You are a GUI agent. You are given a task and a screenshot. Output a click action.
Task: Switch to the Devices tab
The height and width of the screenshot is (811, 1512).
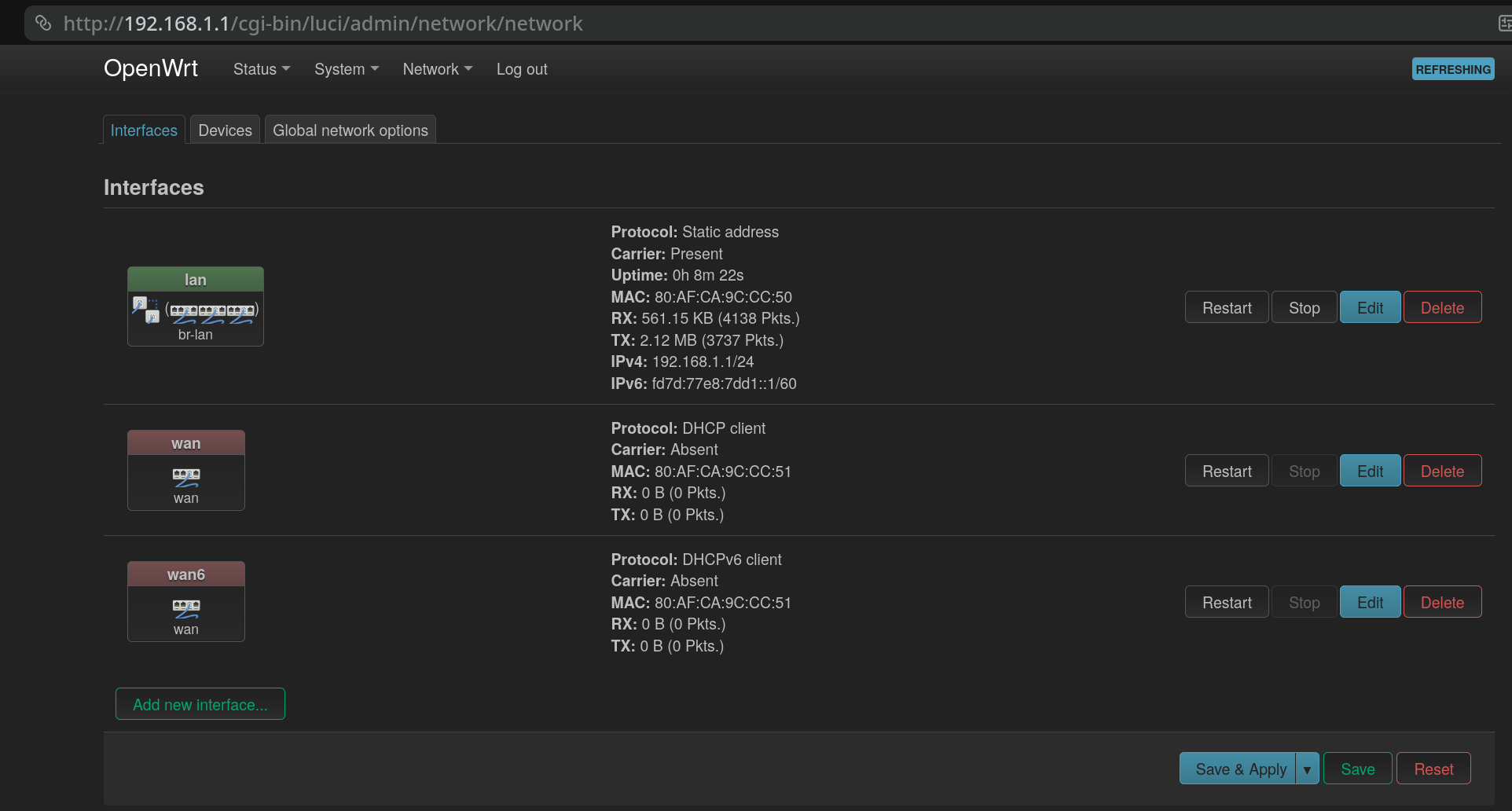(x=225, y=130)
